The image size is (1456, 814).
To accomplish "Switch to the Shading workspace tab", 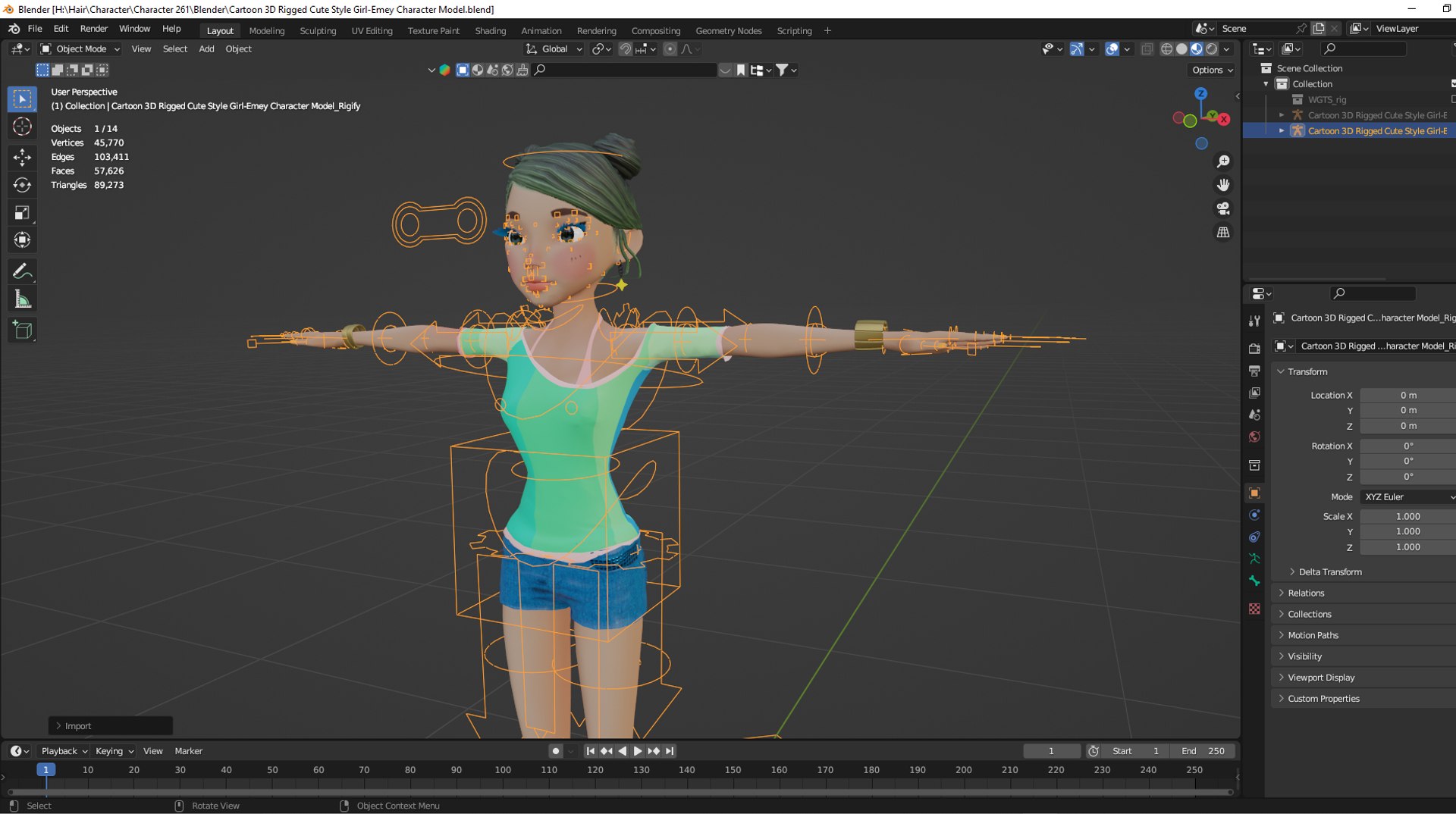I will pos(490,31).
